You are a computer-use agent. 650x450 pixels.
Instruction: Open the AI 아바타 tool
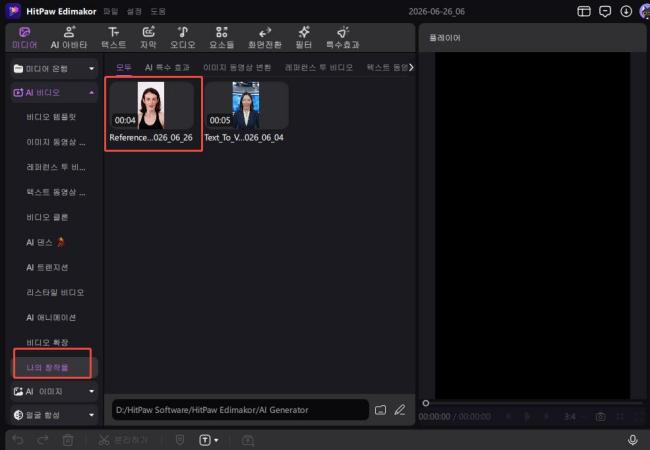click(x=69, y=37)
